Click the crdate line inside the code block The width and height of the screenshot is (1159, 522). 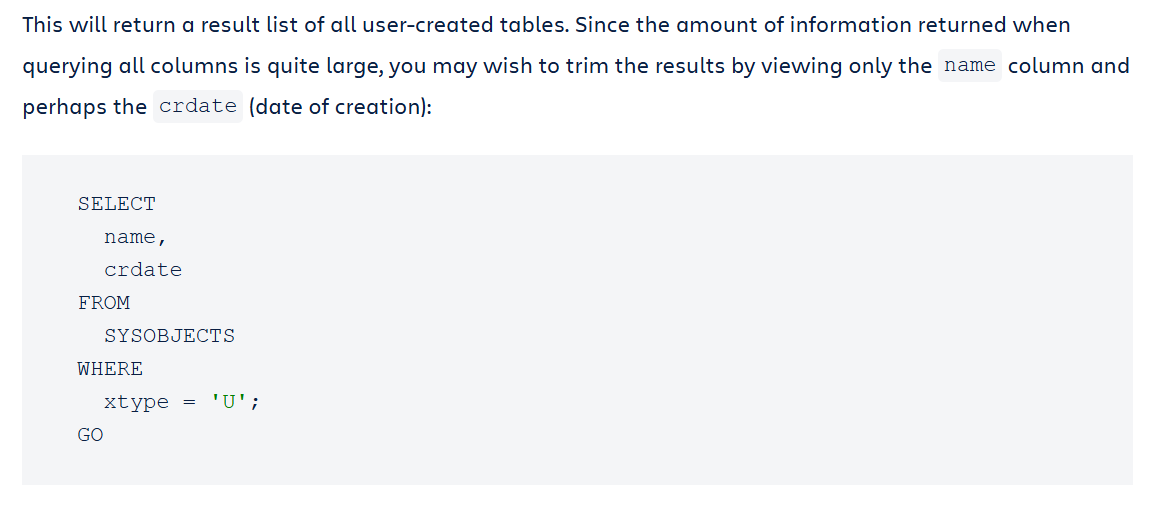pos(143,270)
